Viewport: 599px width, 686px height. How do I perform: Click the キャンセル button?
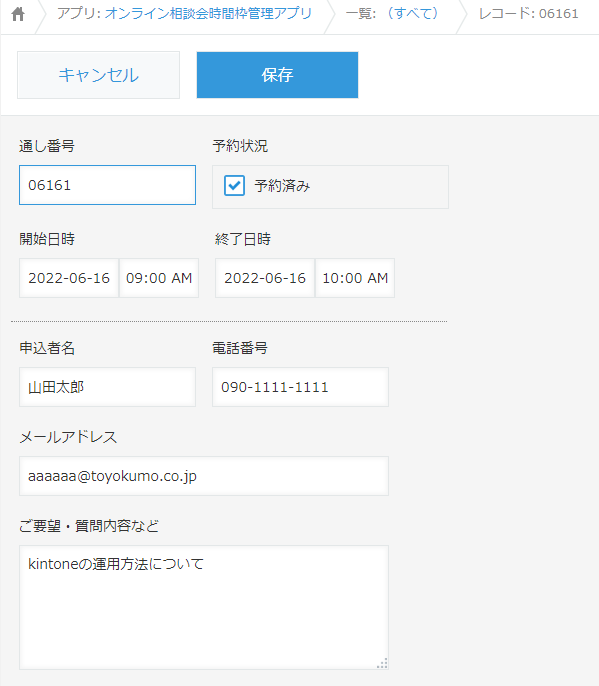(x=98, y=75)
